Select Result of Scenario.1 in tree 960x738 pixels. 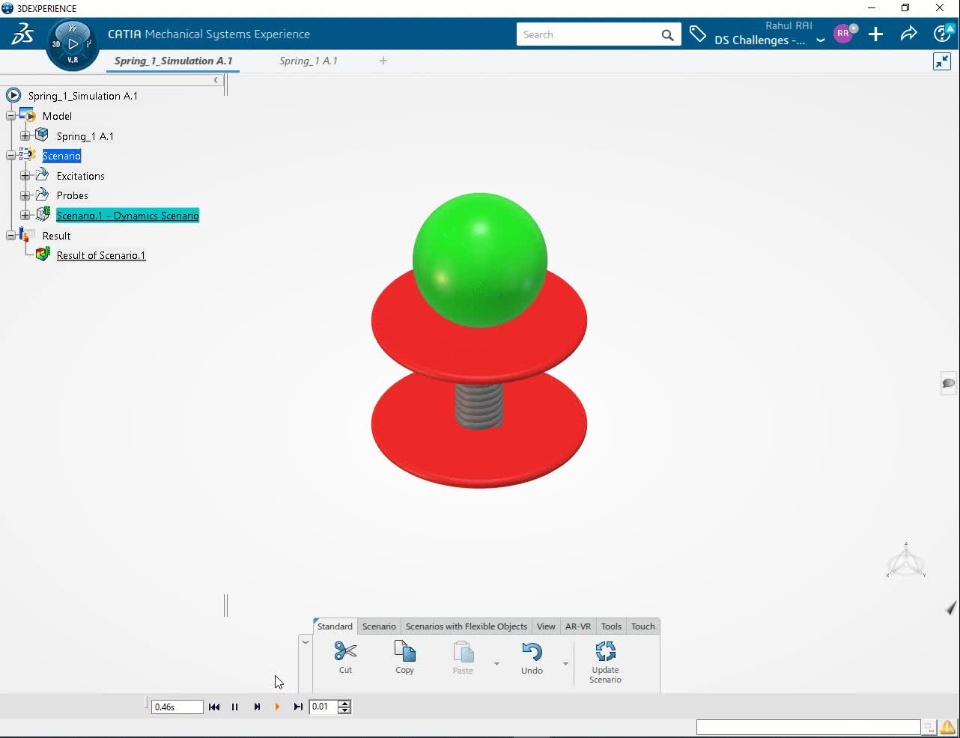(101, 255)
